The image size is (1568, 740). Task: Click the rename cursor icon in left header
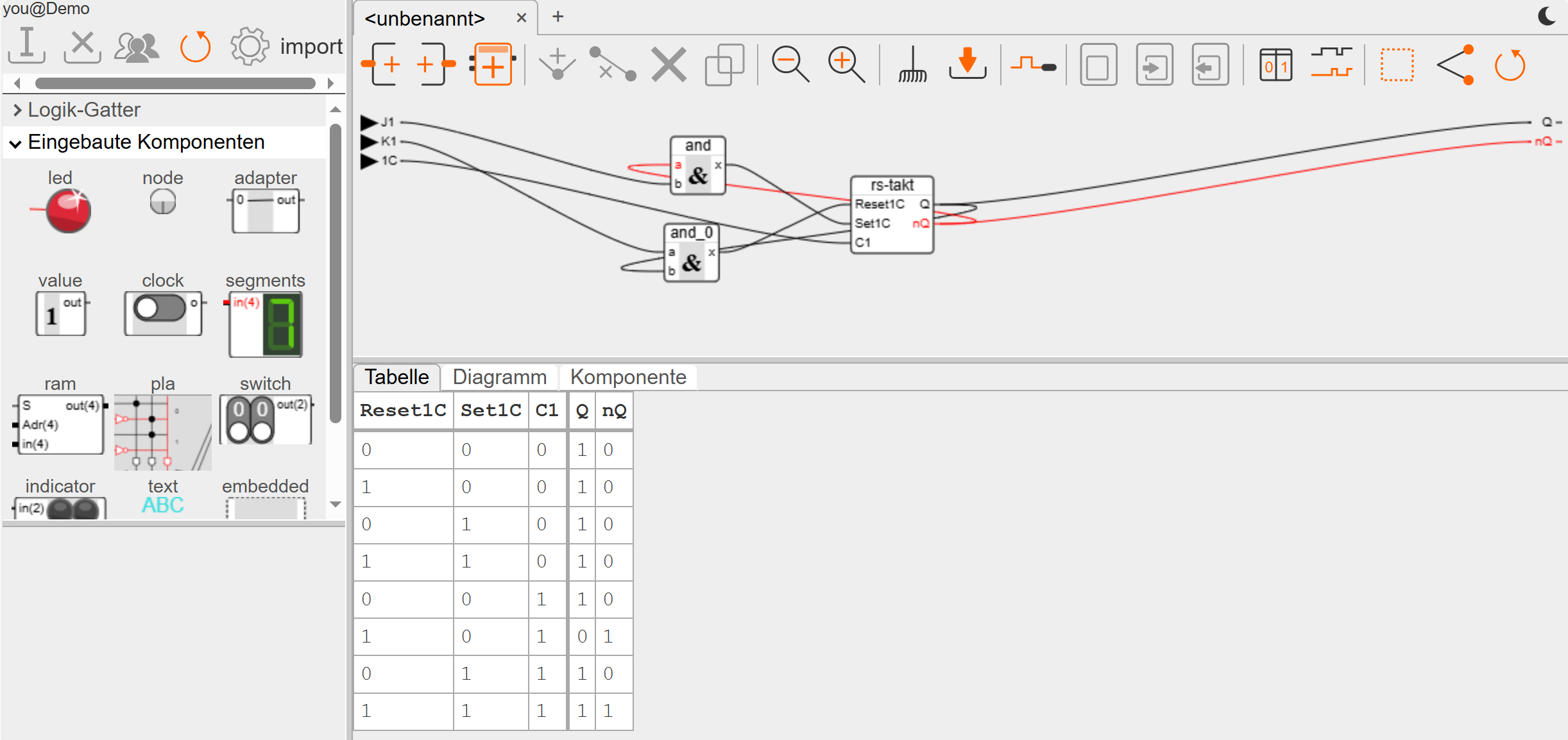coord(26,46)
